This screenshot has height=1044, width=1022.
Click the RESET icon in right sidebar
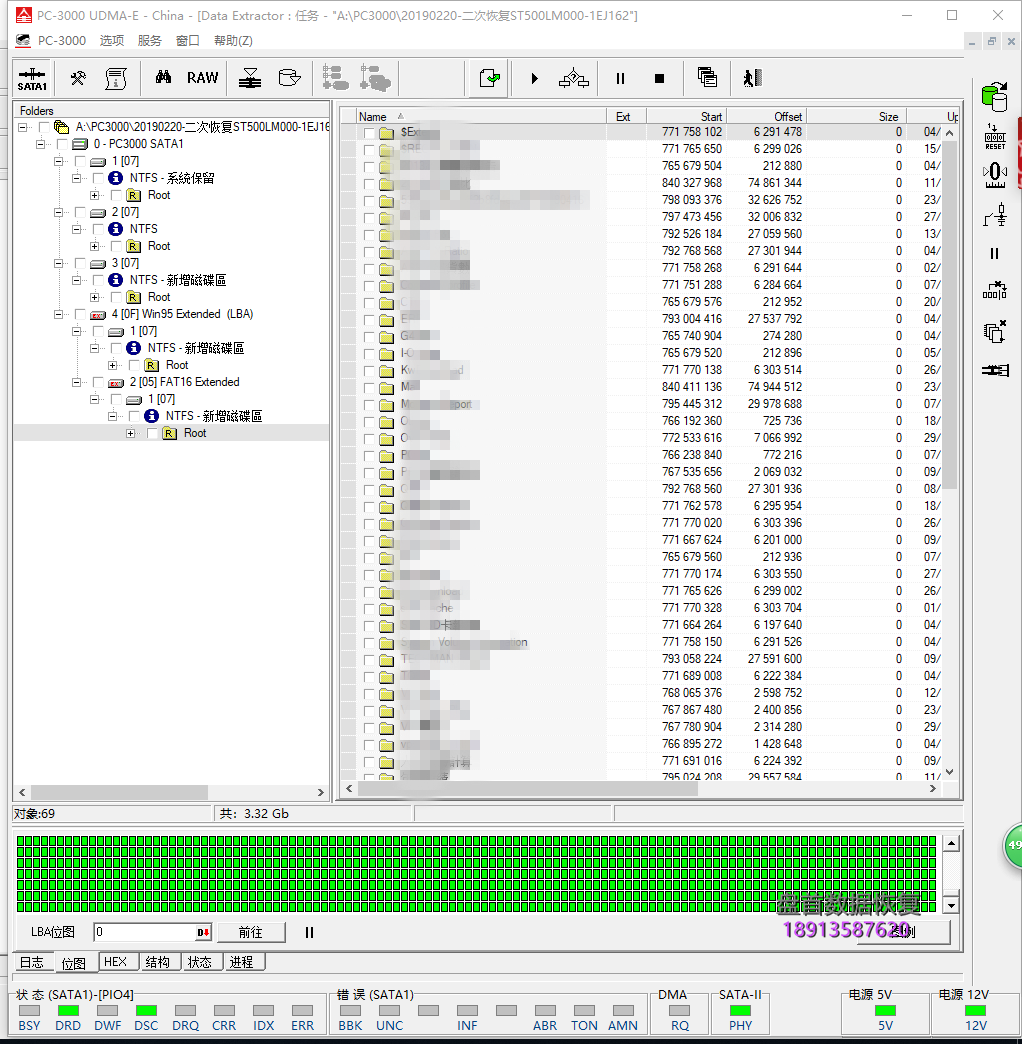pos(994,137)
